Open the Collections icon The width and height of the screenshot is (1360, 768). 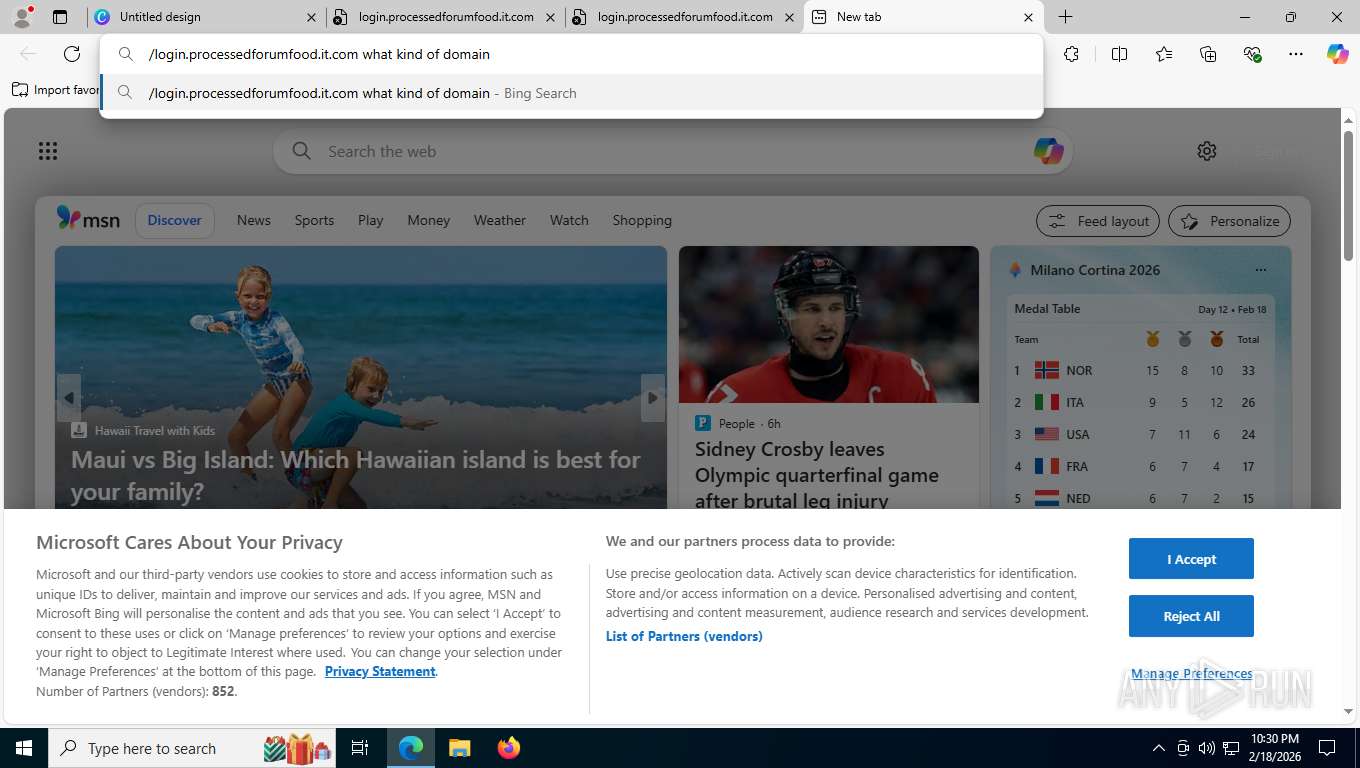pos(1208,54)
